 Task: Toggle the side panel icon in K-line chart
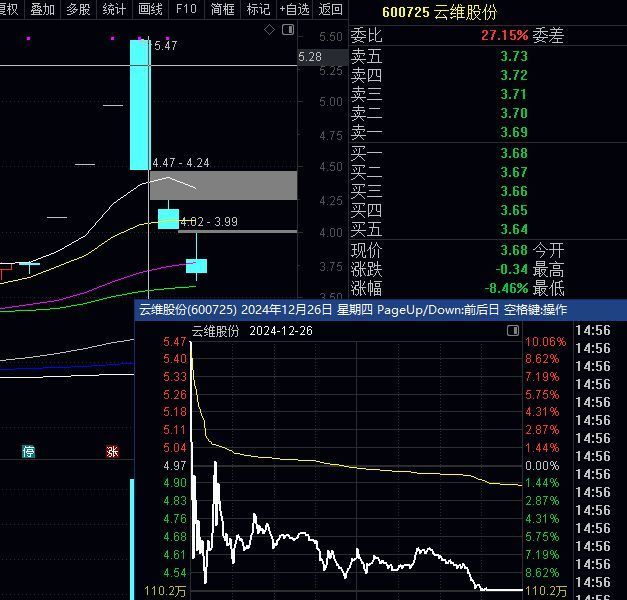pos(288,29)
